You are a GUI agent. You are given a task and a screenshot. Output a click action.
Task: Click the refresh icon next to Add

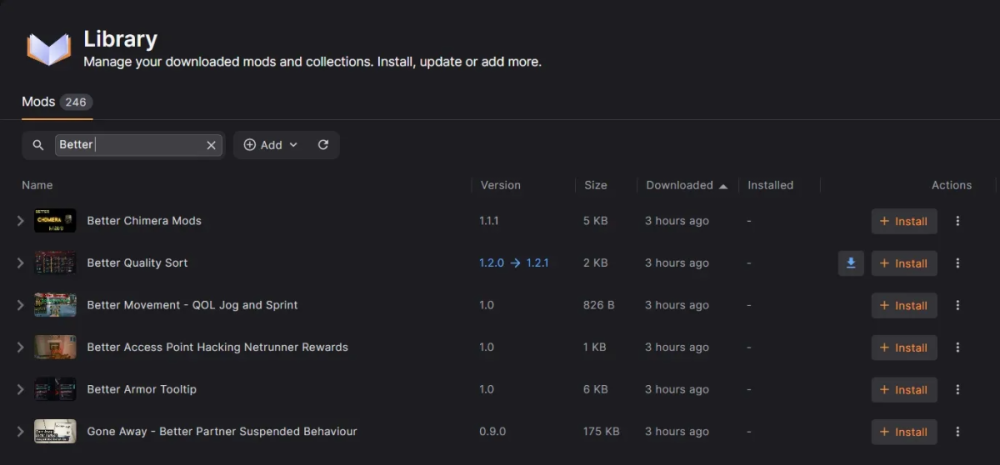tap(323, 145)
